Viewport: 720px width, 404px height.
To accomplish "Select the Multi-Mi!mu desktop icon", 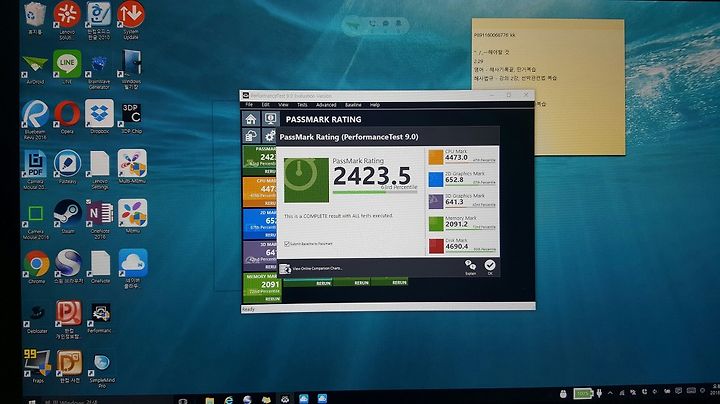I will (x=132, y=166).
